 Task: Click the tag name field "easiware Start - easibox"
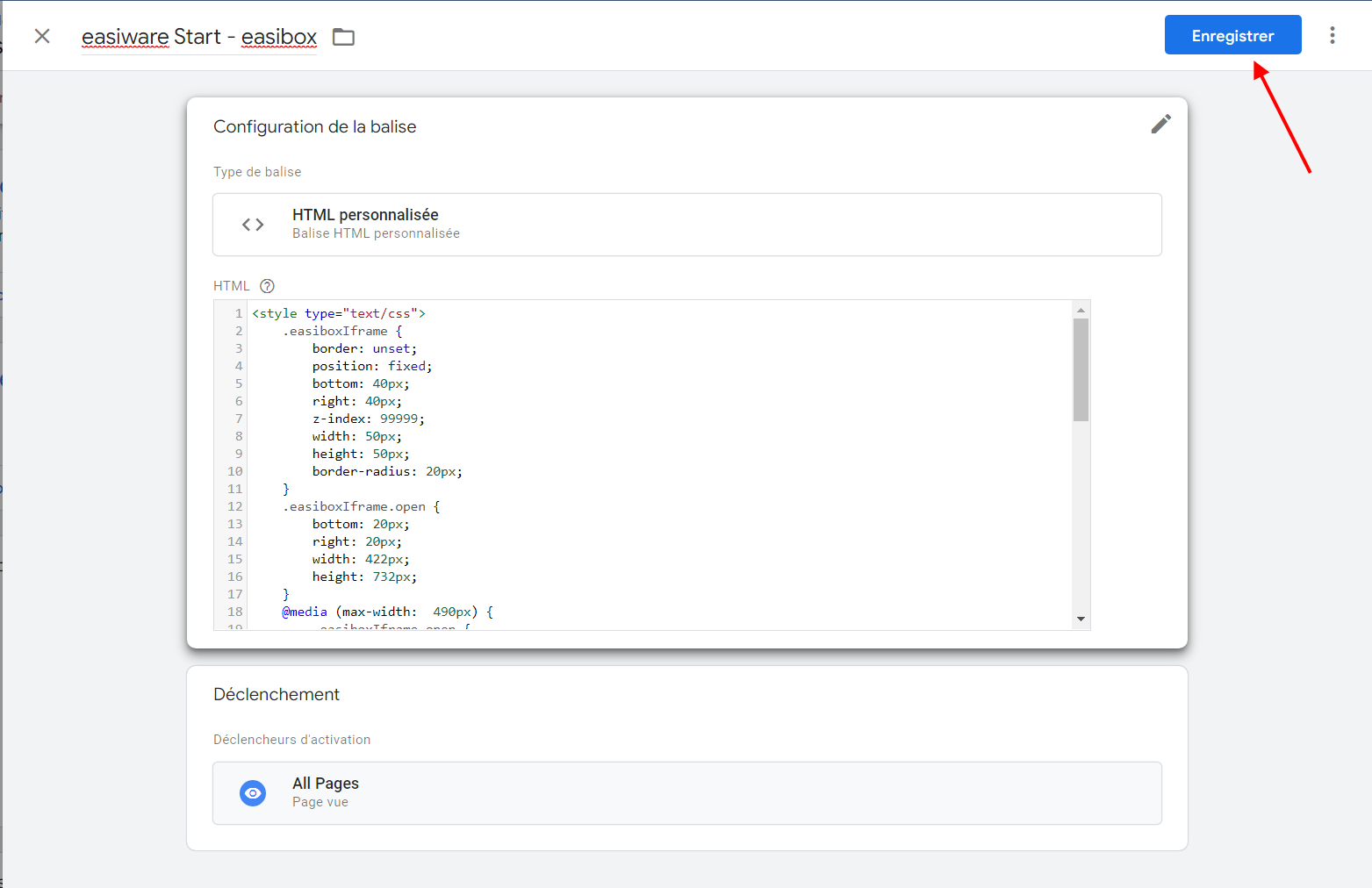point(198,37)
